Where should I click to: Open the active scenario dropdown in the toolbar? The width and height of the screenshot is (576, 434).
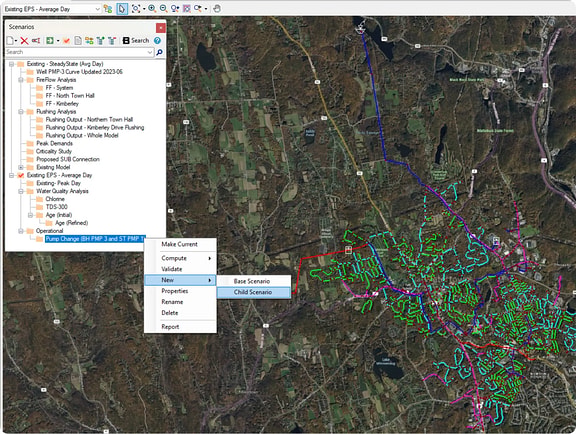tap(98, 9)
